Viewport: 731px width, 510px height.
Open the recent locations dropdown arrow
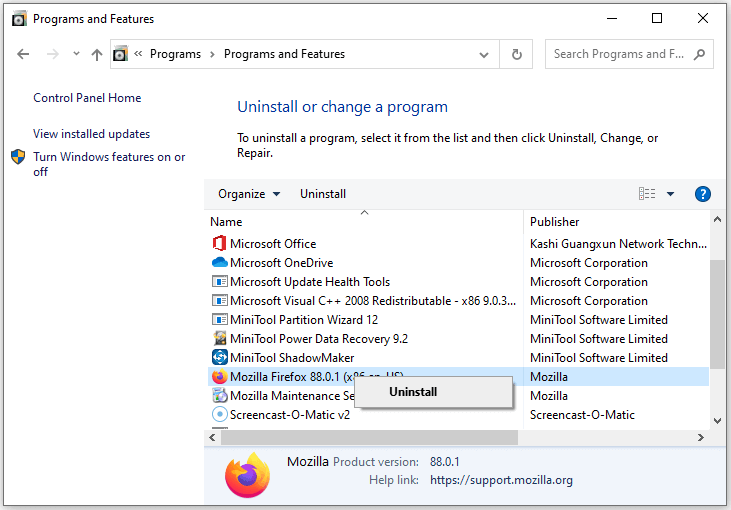pyautogui.click(x=76, y=54)
